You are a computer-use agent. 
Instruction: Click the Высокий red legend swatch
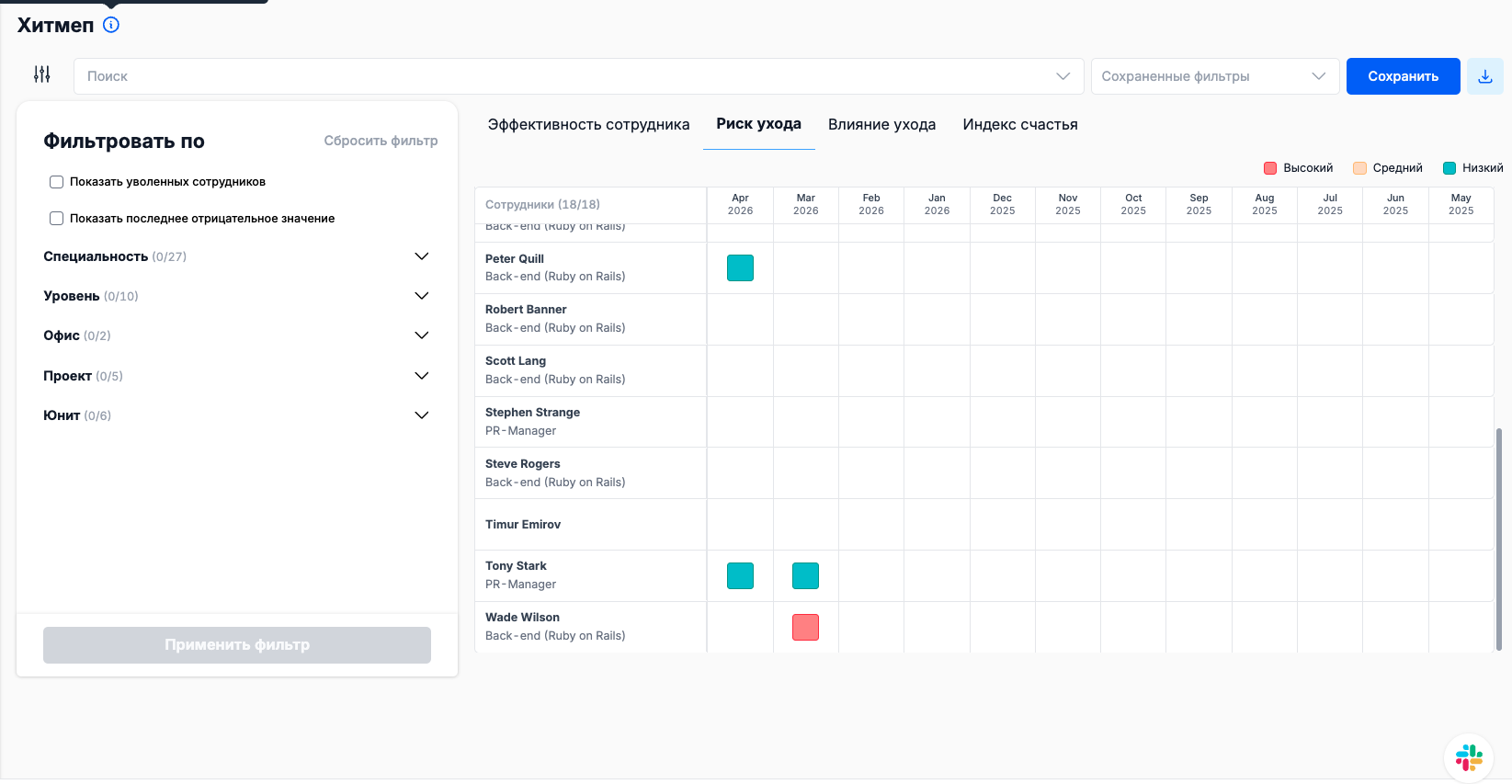point(1270,168)
